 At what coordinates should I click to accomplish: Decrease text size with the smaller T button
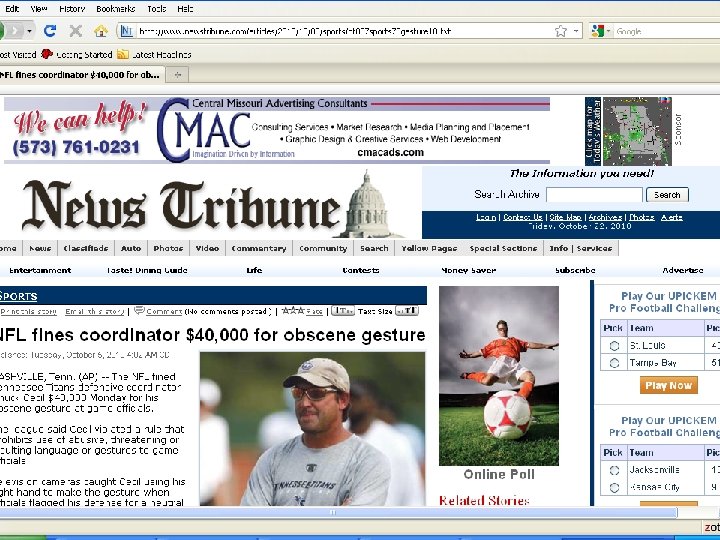(x=343, y=311)
